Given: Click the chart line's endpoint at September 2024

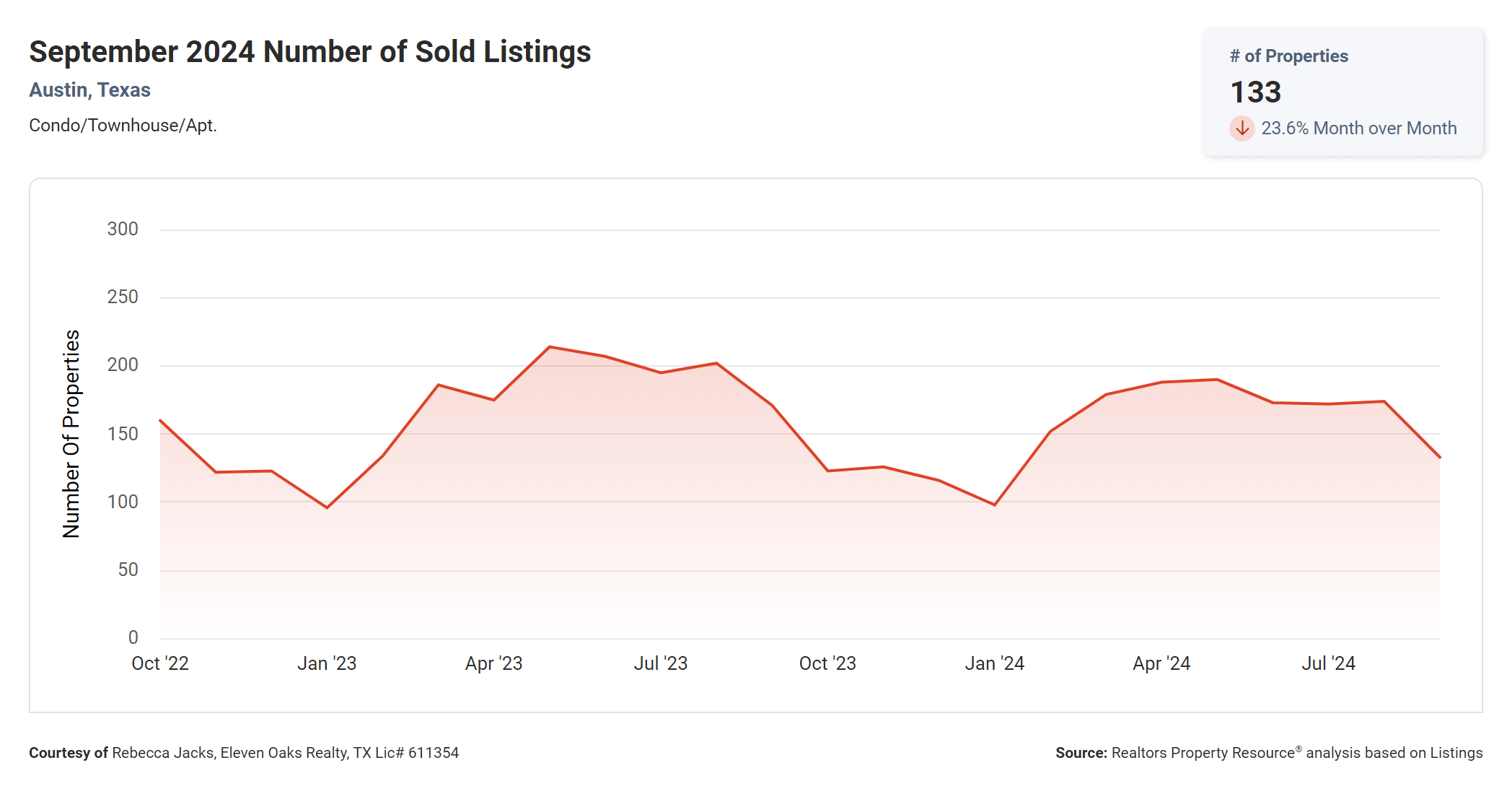Looking at the screenshot, I should click(1438, 457).
